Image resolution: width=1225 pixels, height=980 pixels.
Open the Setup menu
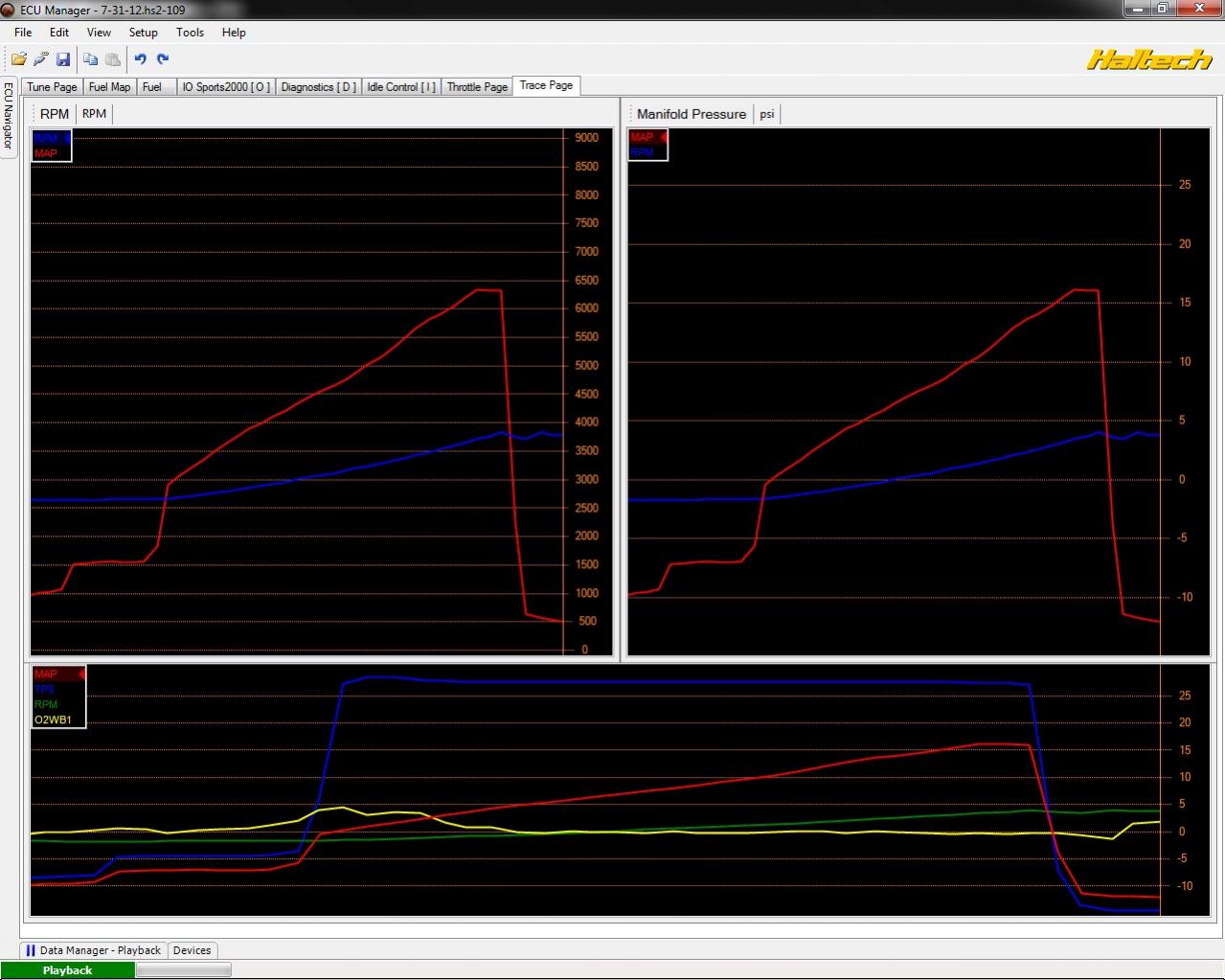[x=143, y=32]
